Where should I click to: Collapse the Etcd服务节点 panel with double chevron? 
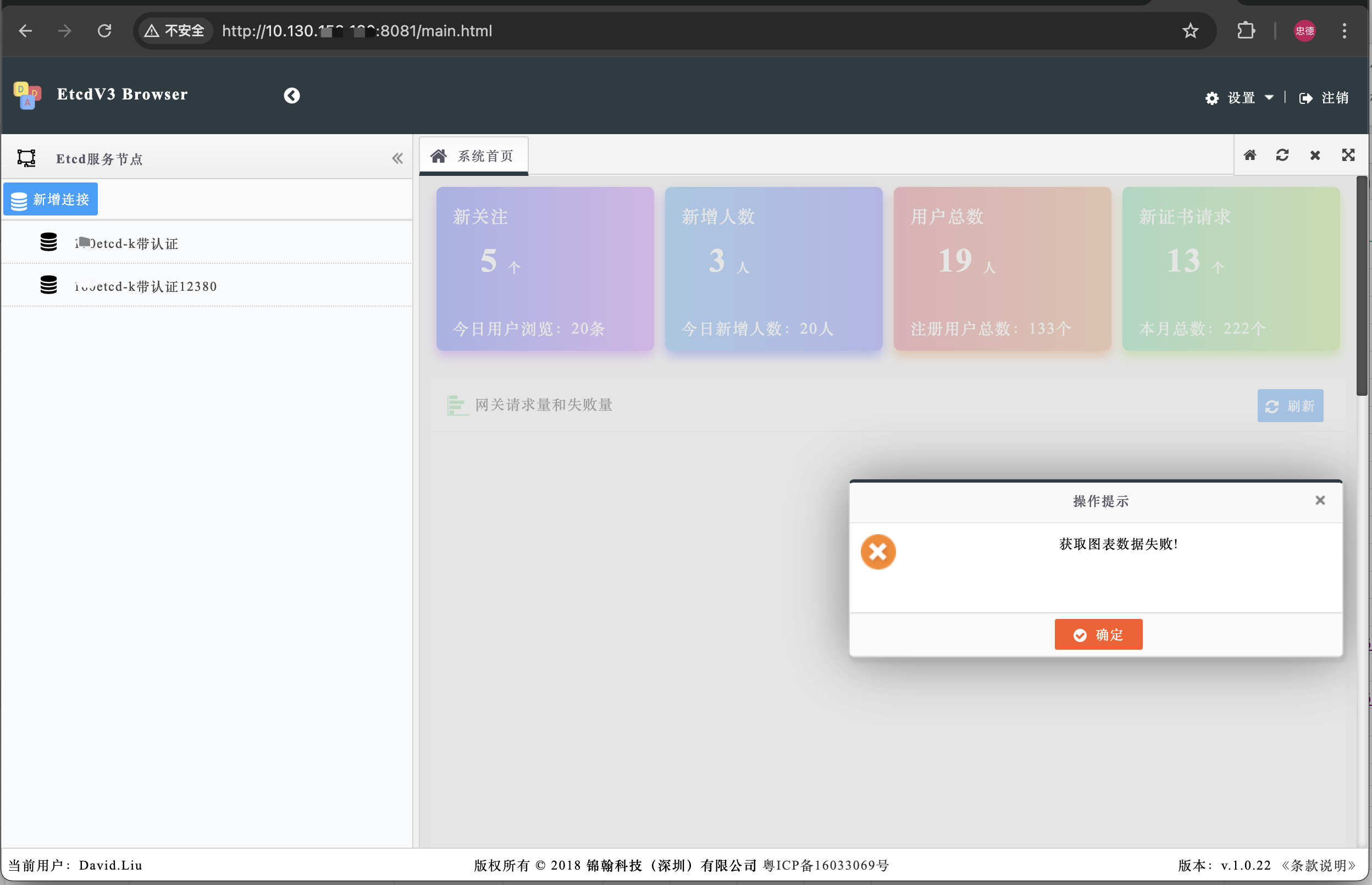[397, 158]
